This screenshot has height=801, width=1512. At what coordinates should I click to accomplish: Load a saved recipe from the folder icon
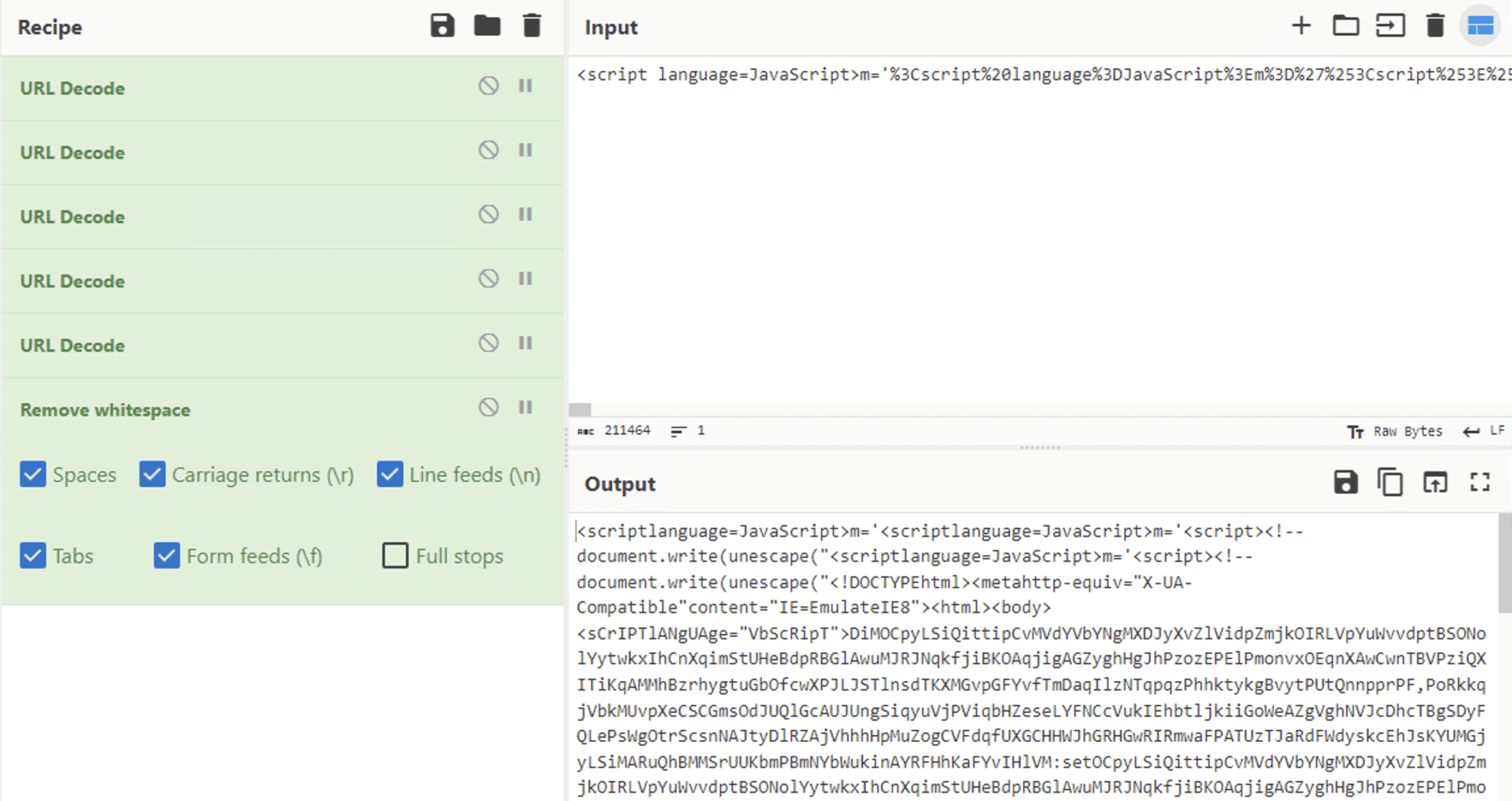pyautogui.click(x=487, y=25)
